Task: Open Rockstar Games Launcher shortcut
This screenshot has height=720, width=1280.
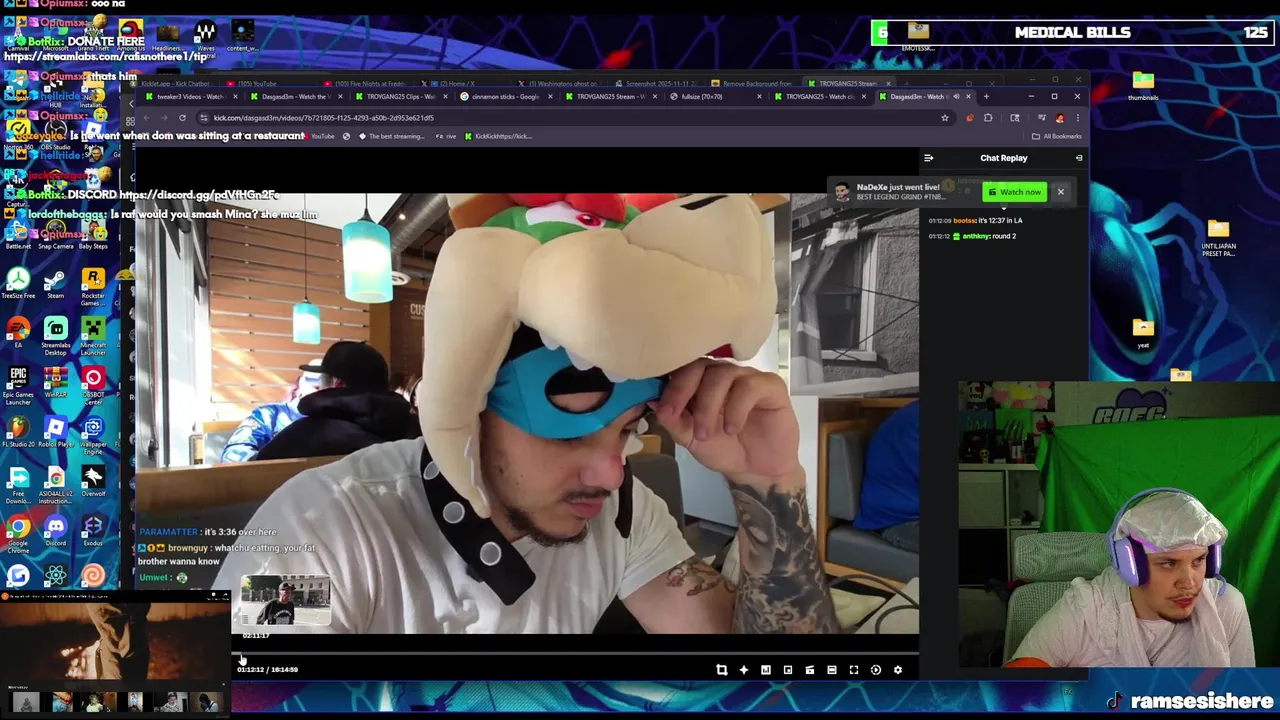Action: pyautogui.click(x=93, y=285)
